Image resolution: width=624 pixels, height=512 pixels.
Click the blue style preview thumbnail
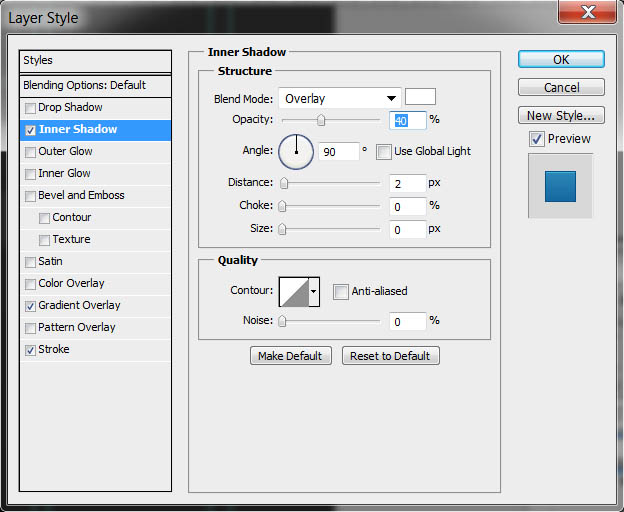point(560,187)
